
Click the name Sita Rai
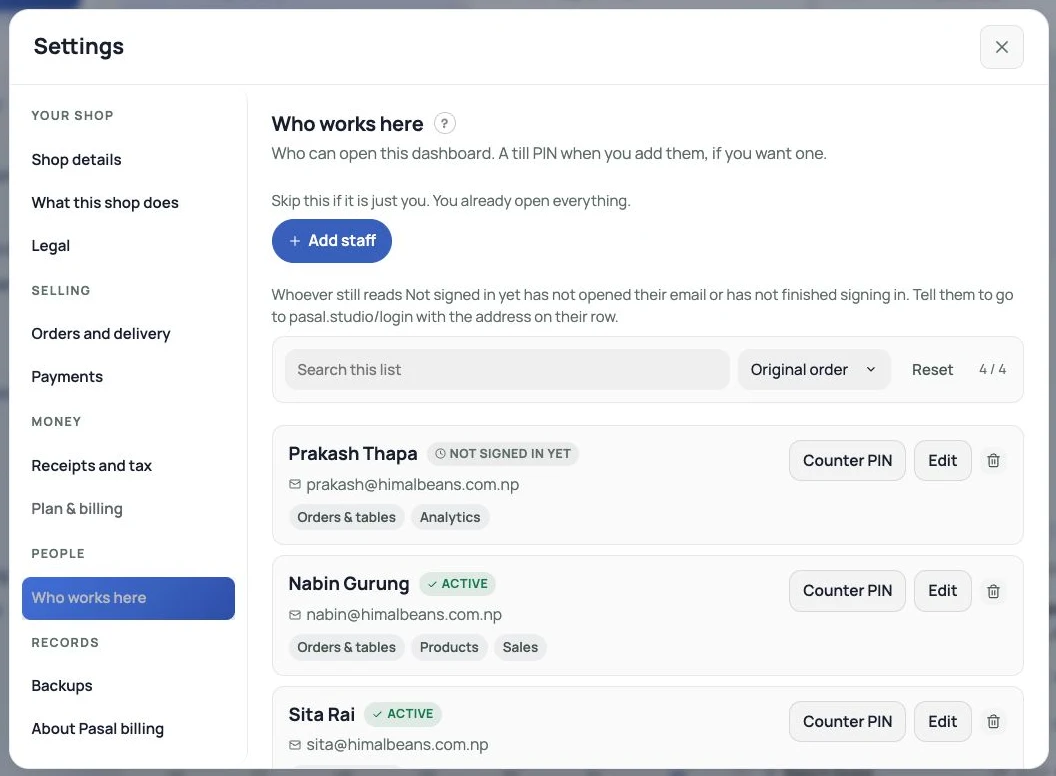click(x=321, y=714)
